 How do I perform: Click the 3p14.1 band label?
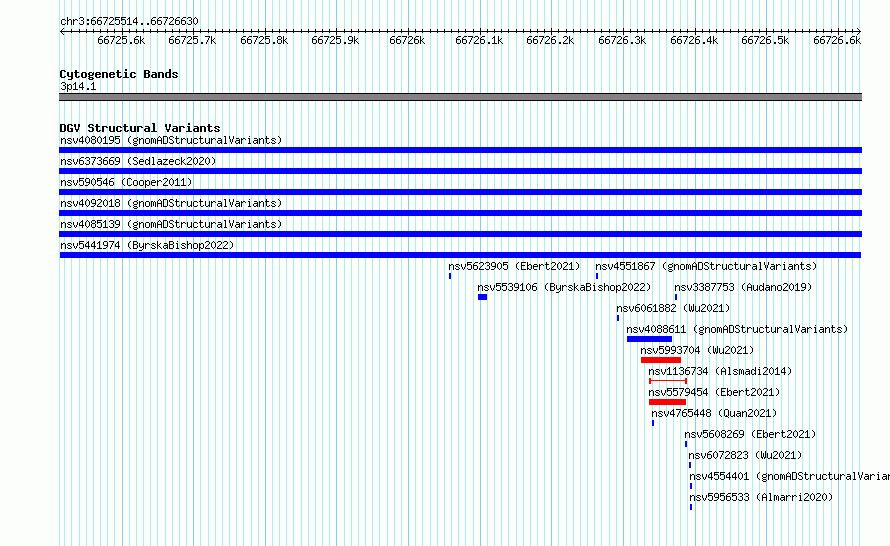[78, 86]
